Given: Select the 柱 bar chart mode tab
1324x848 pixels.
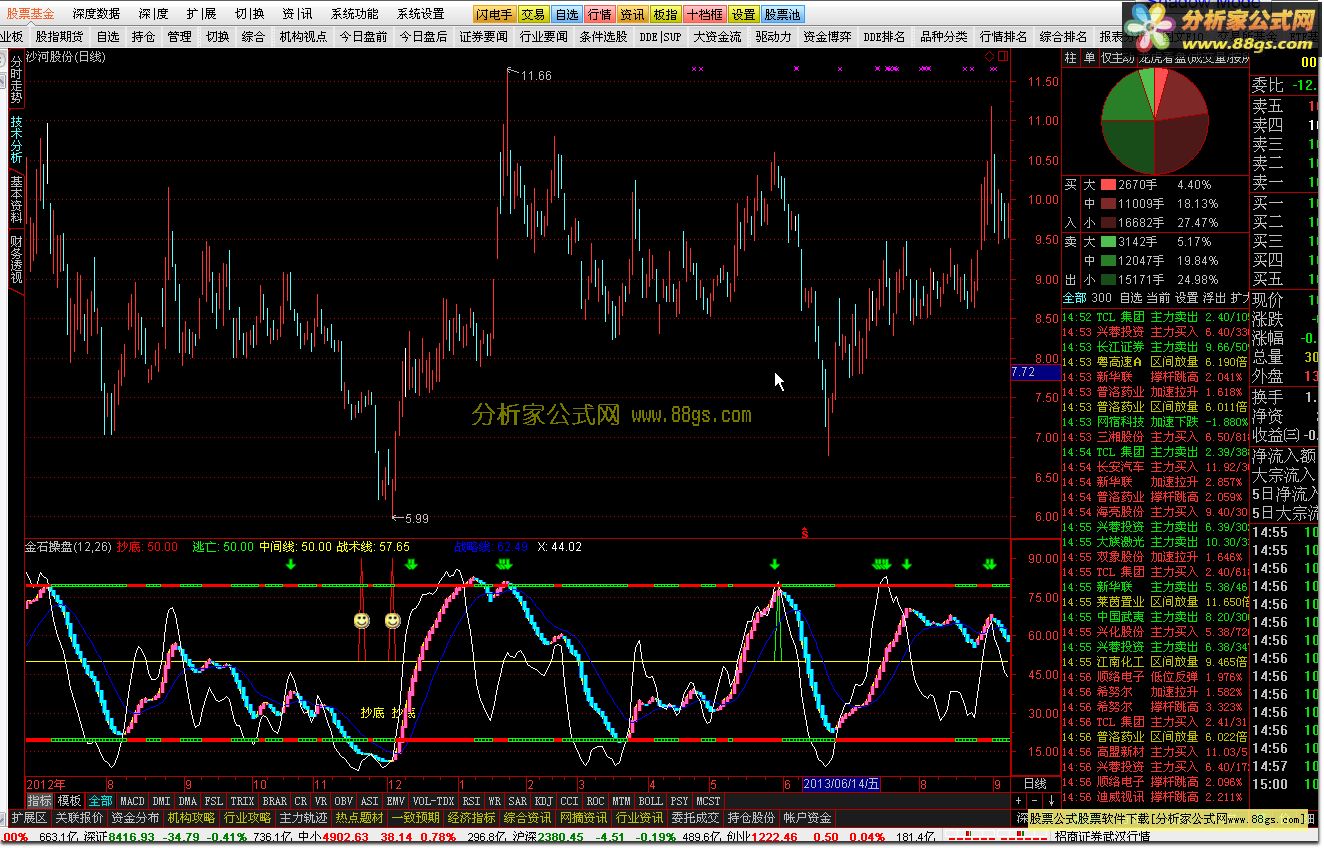Looking at the screenshot, I should [x=1071, y=57].
